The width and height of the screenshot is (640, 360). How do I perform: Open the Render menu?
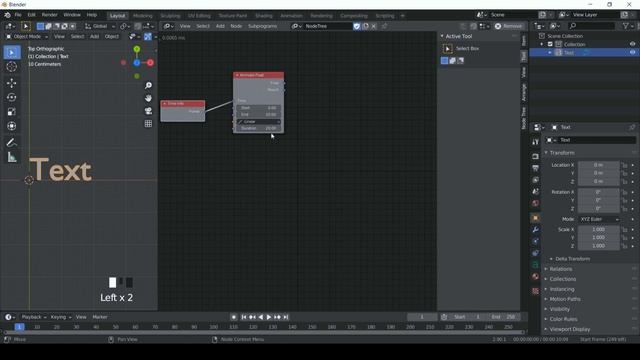(49, 15)
